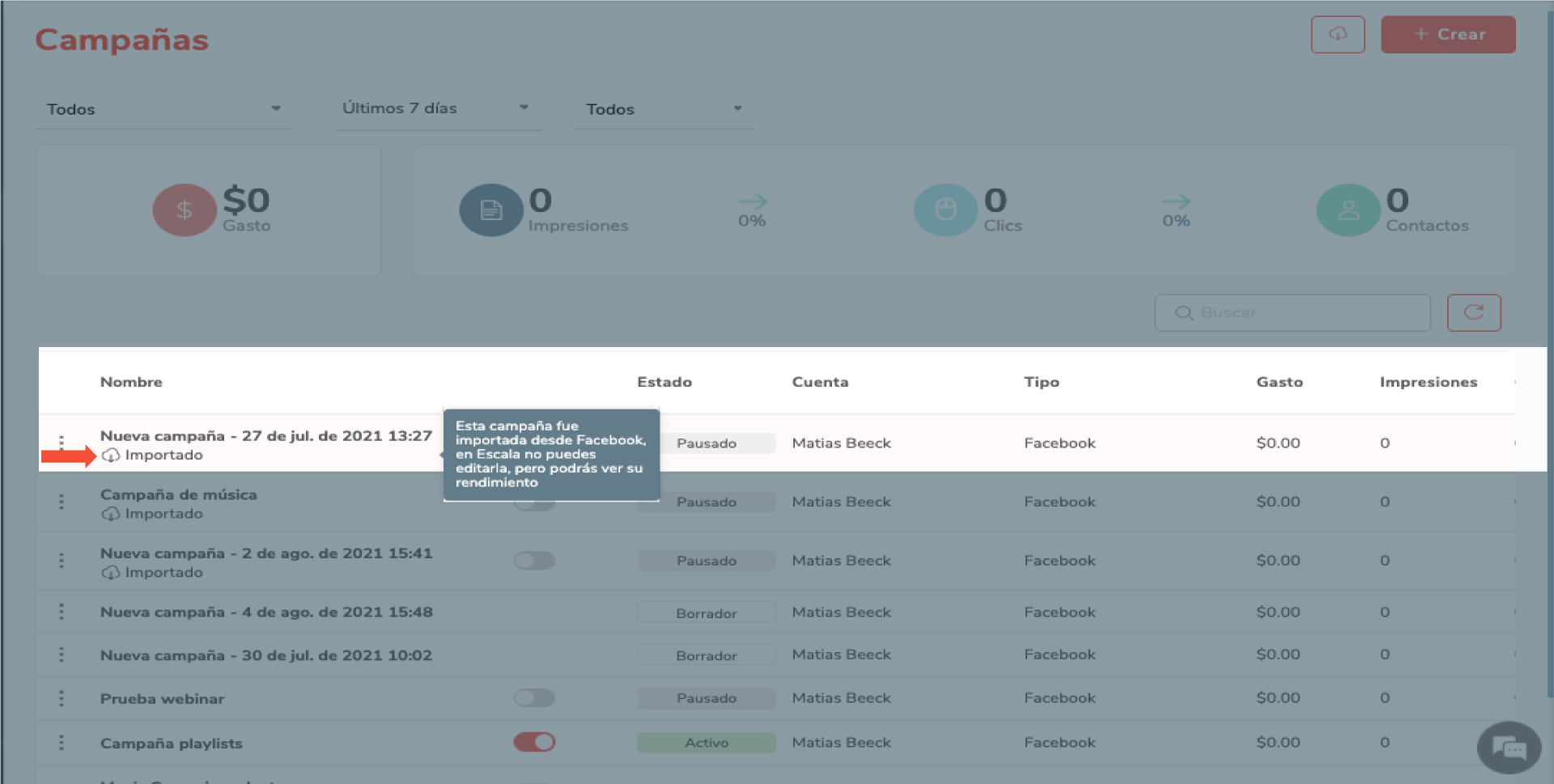Click the red Gasto dollar icon

tap(184, 210)
